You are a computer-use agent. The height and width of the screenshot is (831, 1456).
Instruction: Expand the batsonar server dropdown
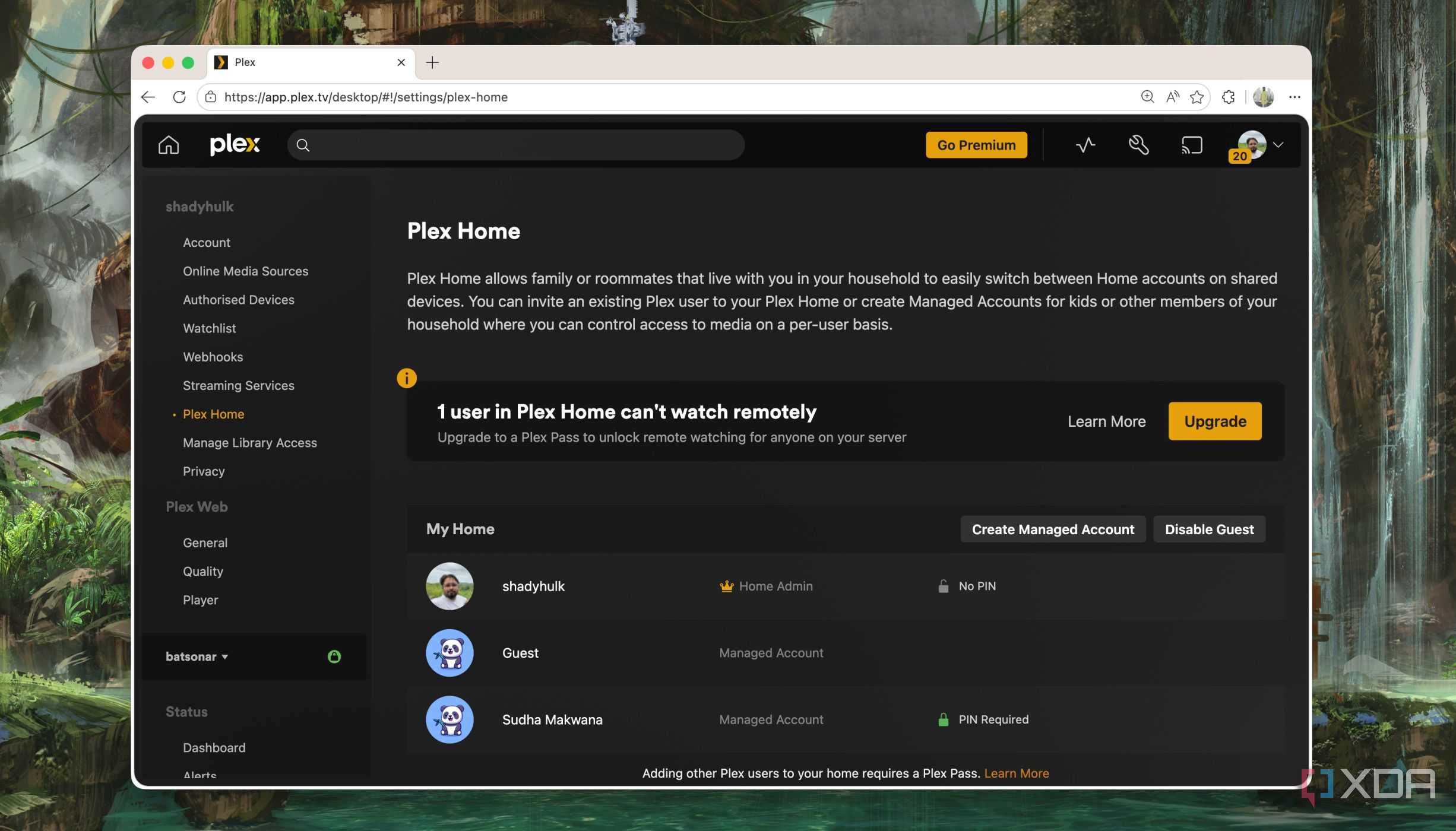point(197,656)
